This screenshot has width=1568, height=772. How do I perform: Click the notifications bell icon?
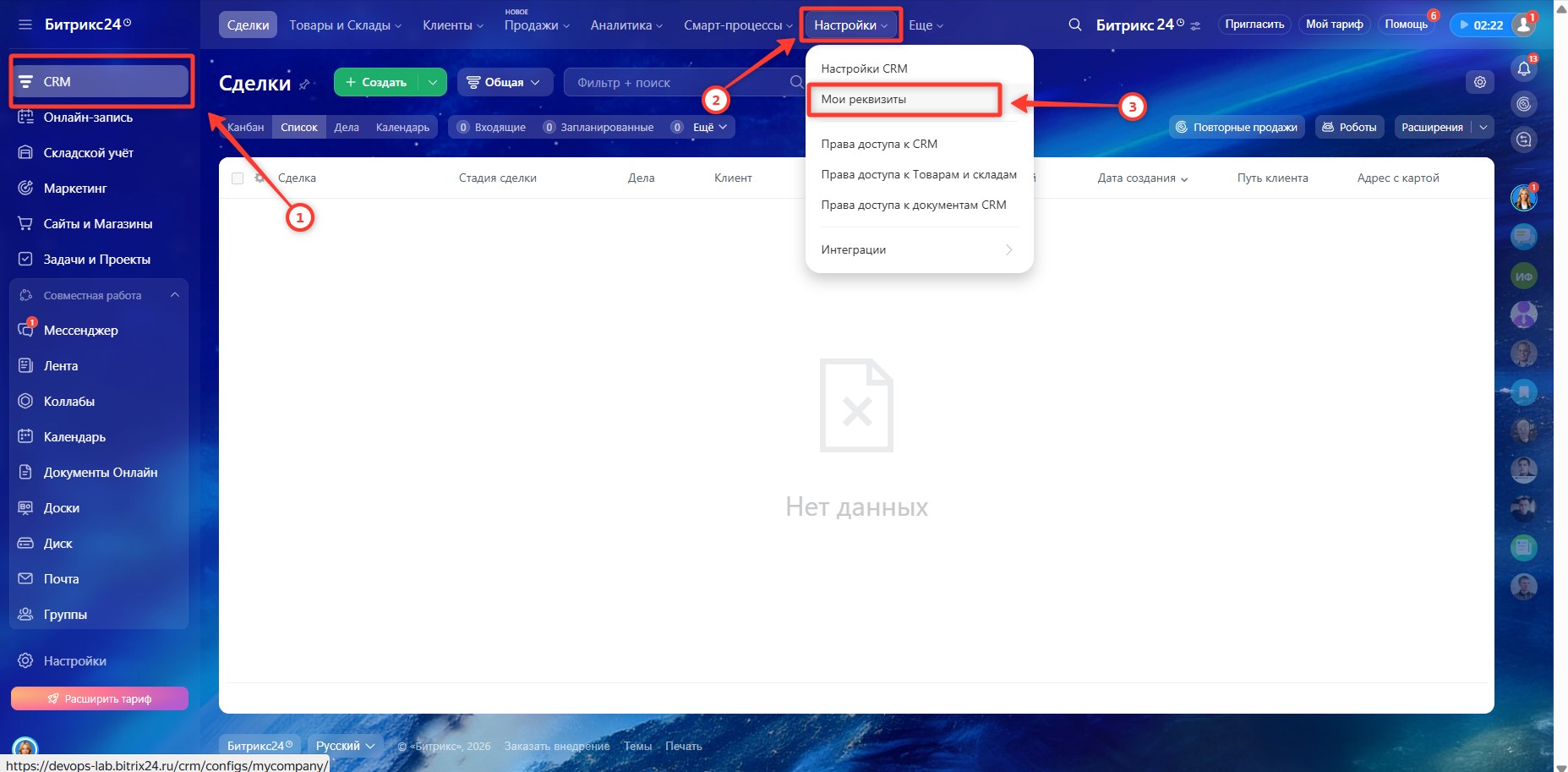pyautogui.click(x=1523, y=69)
